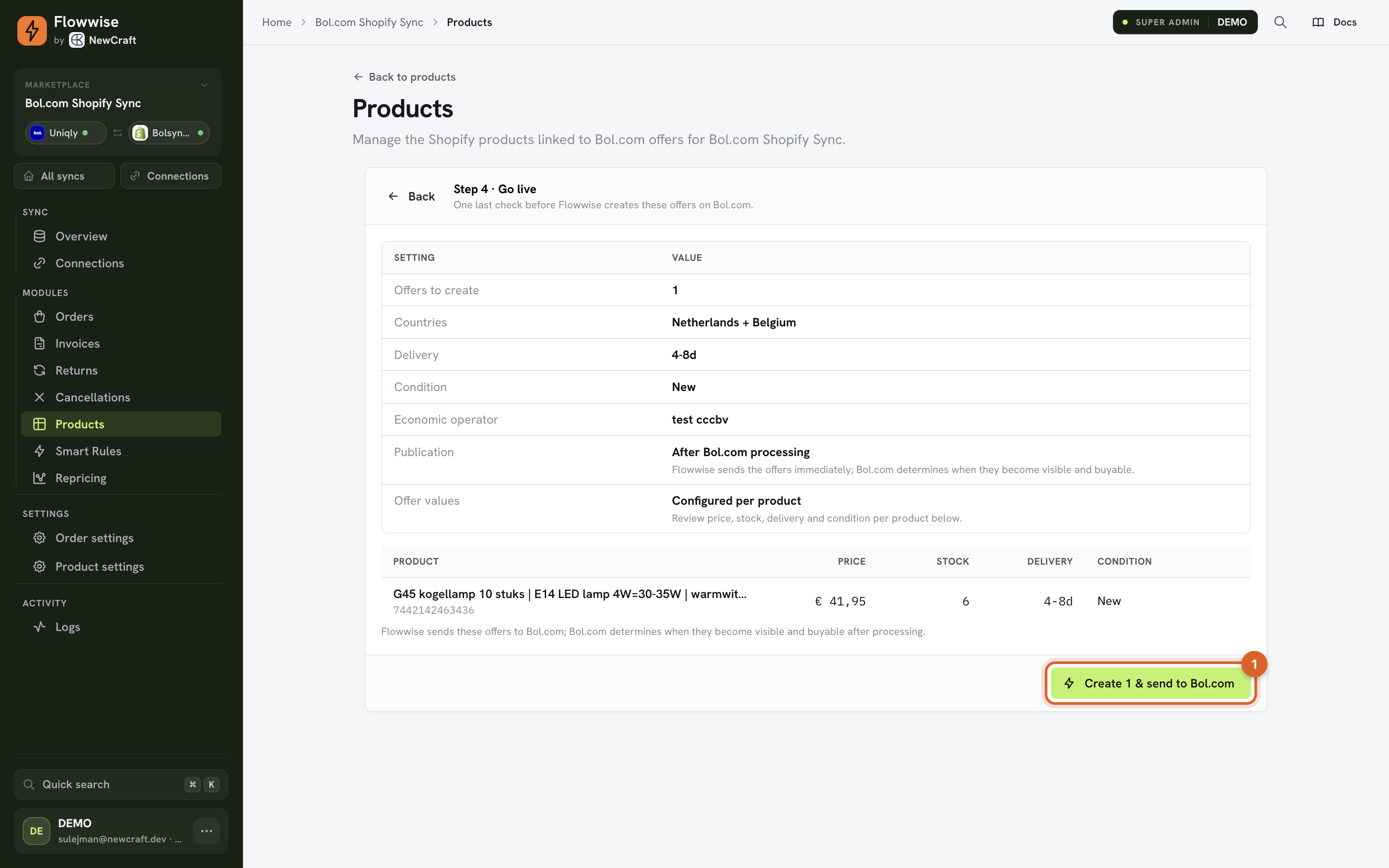Click the Offers to create value 1
Viewport: 1389px width, 868px height.
click(675, 290)
